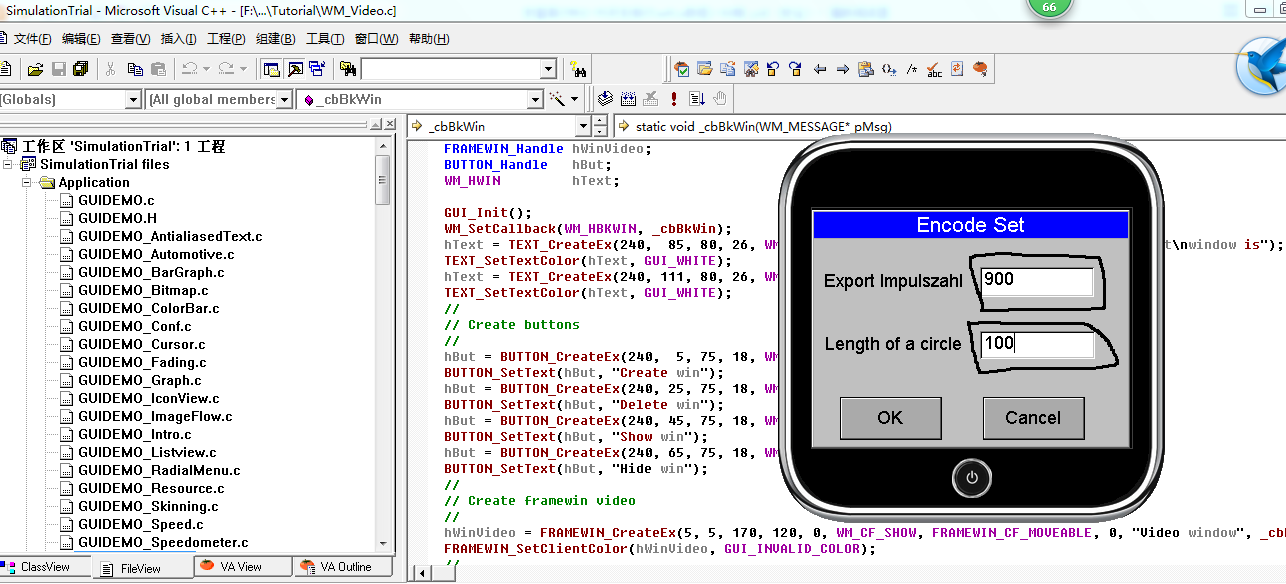The image size is (1286, 584).
Task: Click OK in Encode Set dialog
Action: [x=890, y=418]
